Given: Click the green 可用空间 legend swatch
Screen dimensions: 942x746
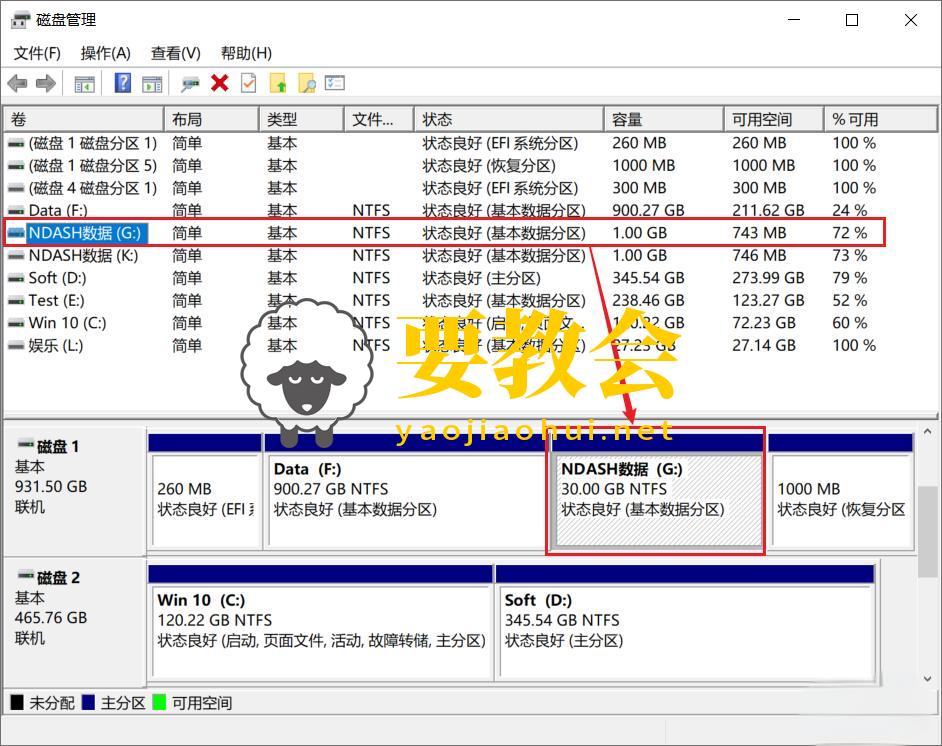Looking at the screenshot, I should point(159,702).
